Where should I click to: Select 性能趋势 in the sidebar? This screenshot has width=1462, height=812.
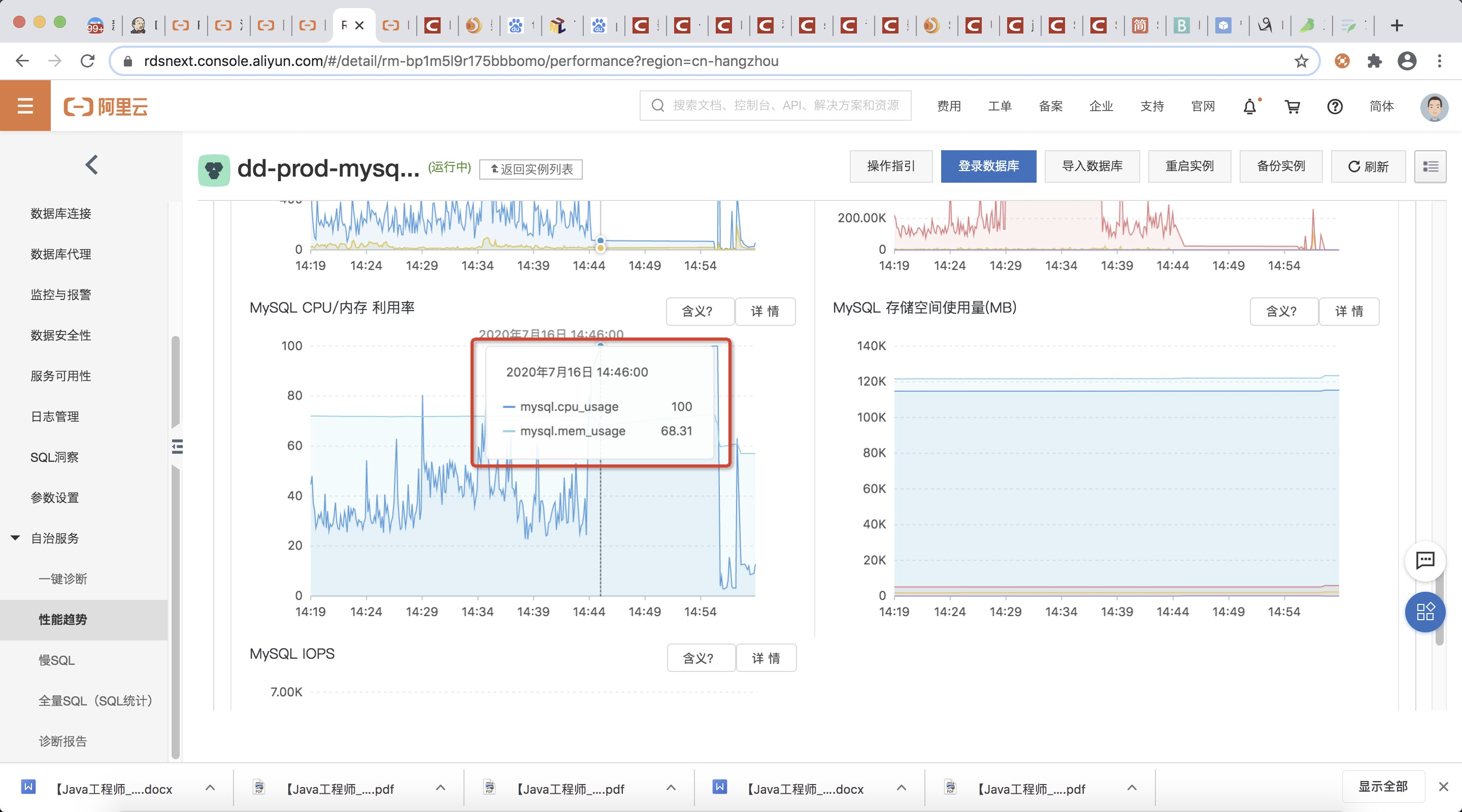62,620
